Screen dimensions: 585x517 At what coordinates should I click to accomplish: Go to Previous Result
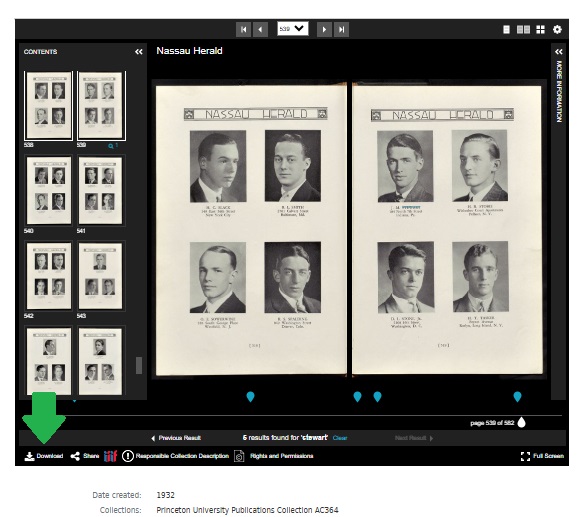click(x=176, y=438)
